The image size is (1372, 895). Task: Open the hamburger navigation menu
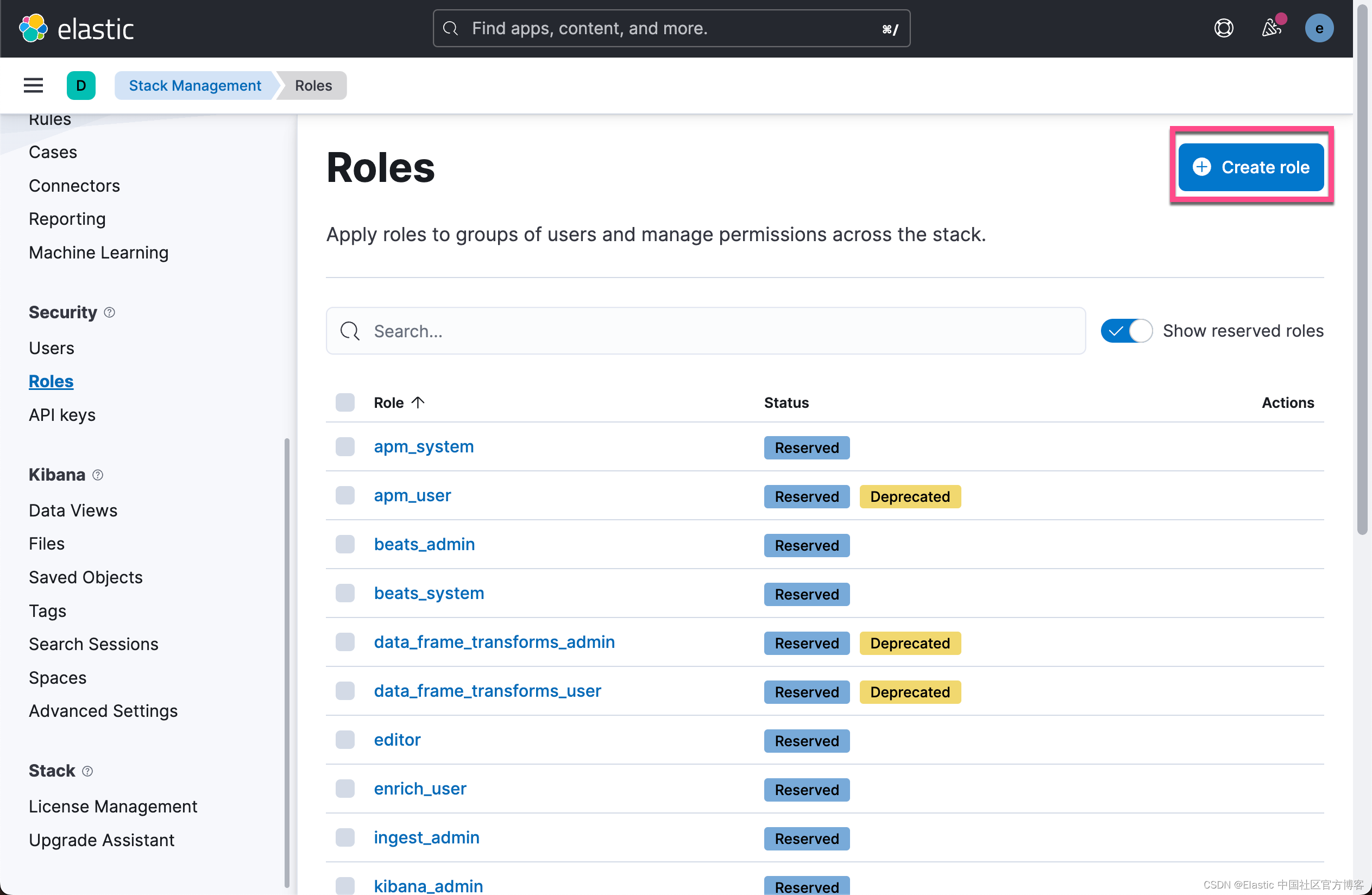point(34,85)
